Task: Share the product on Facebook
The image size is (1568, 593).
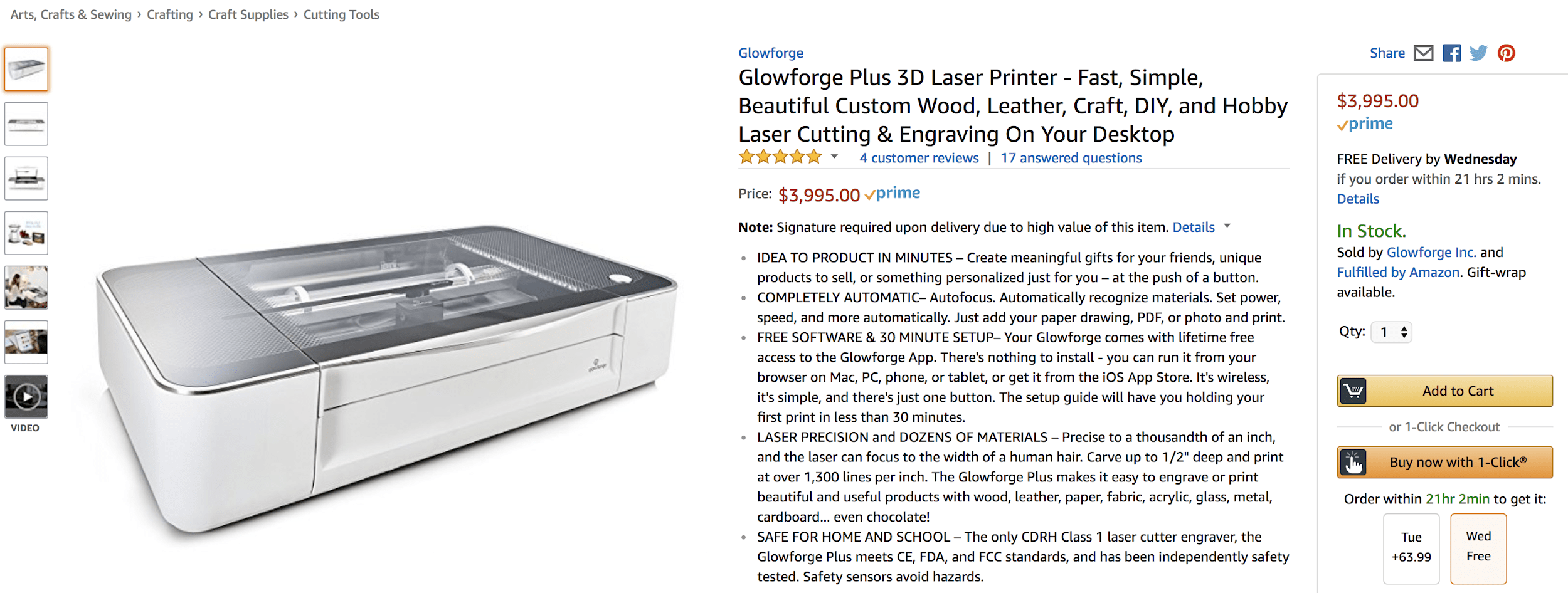Action: click(1452, 53)
